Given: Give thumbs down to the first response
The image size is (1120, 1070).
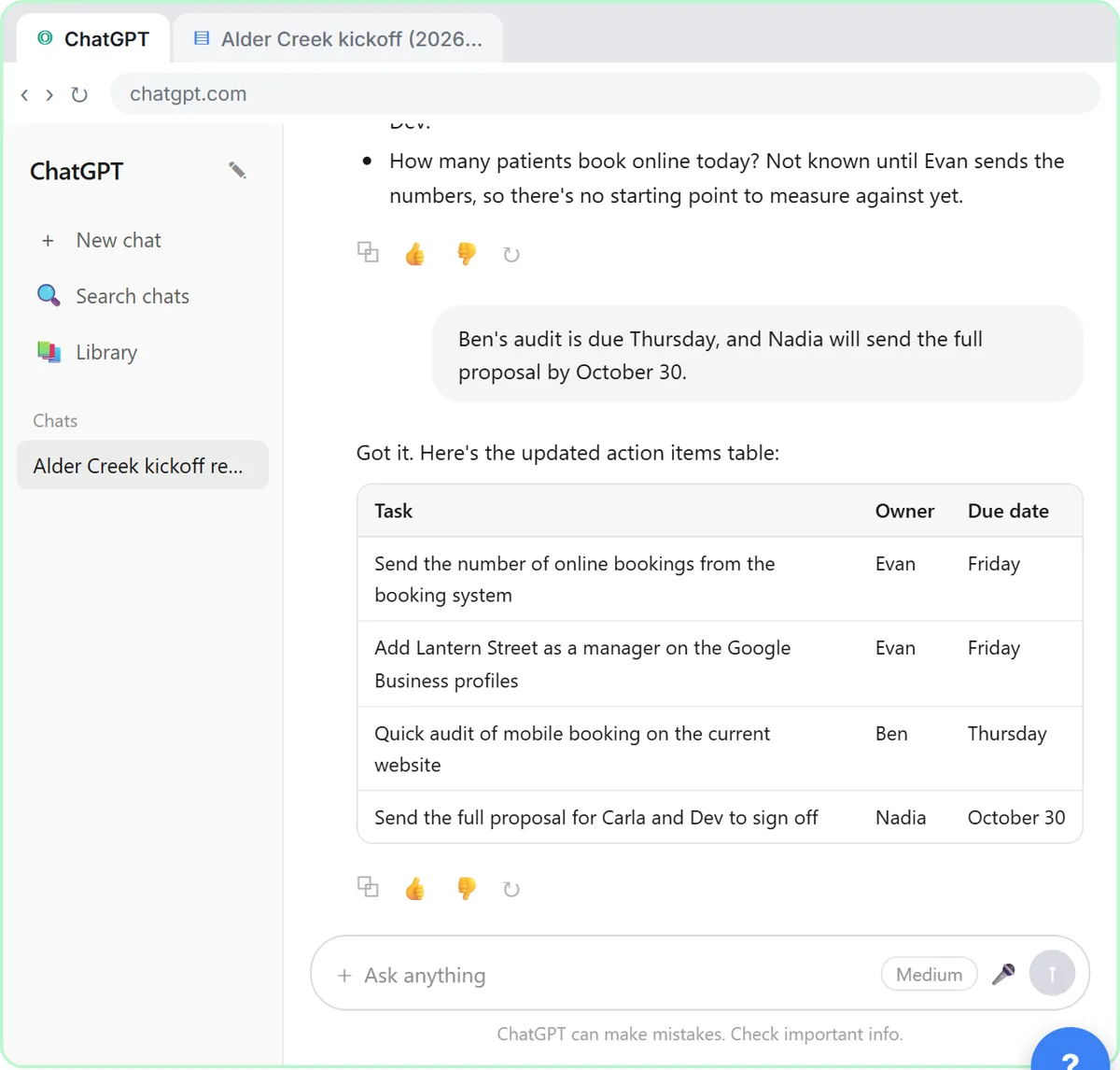Looking at the screenshot, I should 466,253.
